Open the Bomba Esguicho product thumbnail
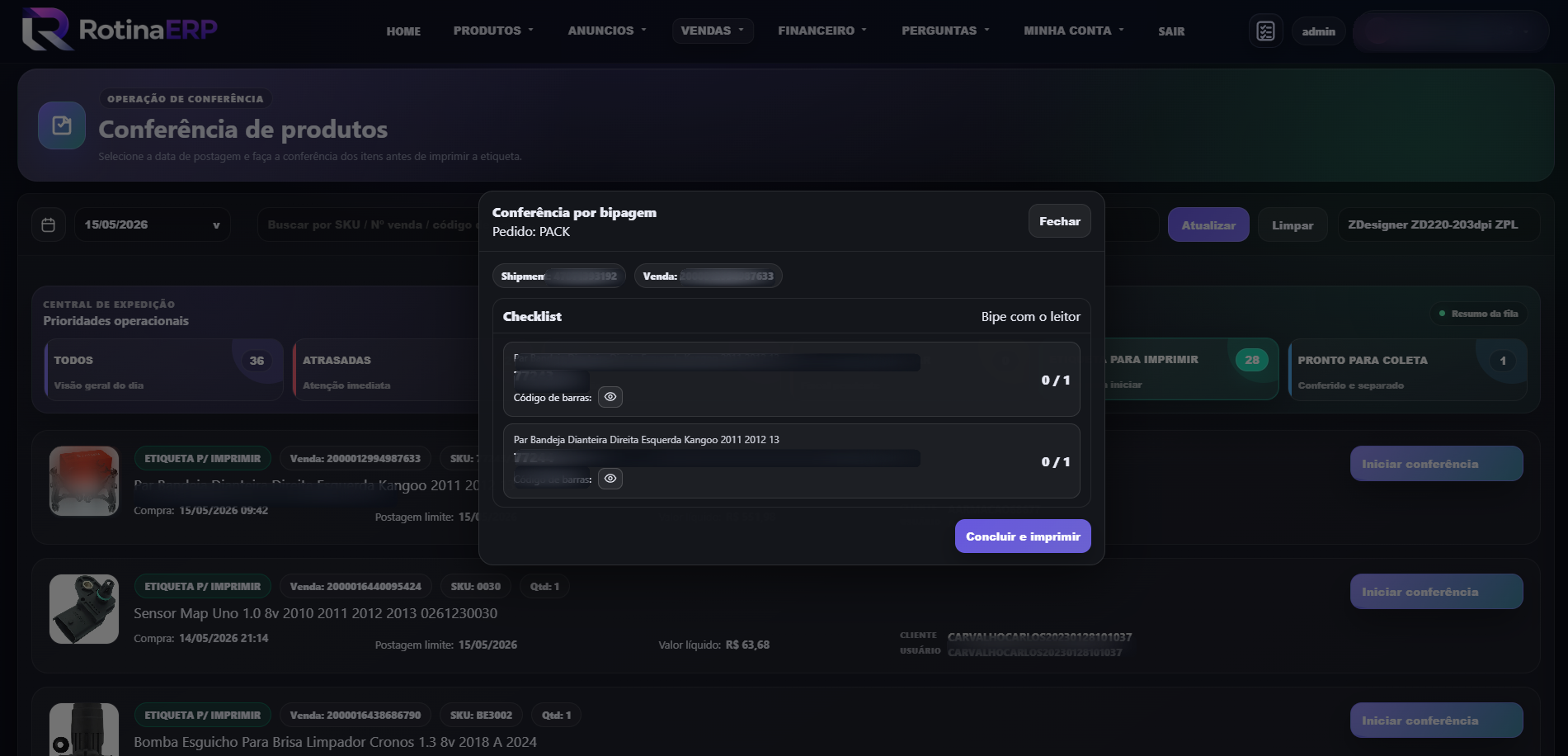The width and height of the screenshot is (1568, 756). [x=84, y=729]
